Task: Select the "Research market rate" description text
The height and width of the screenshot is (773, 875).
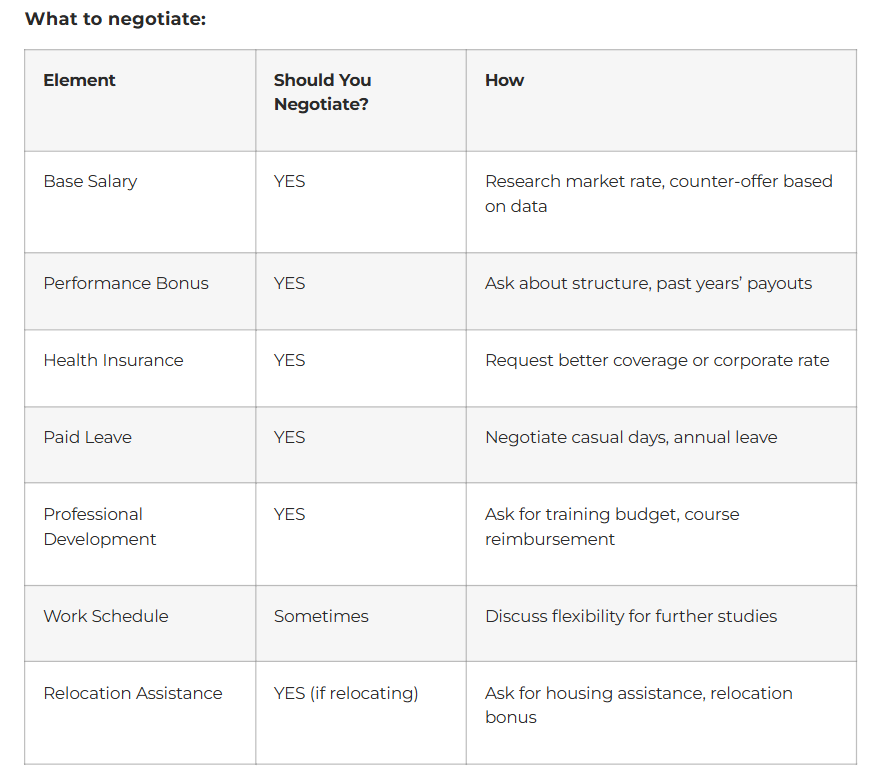Action: 658,193
